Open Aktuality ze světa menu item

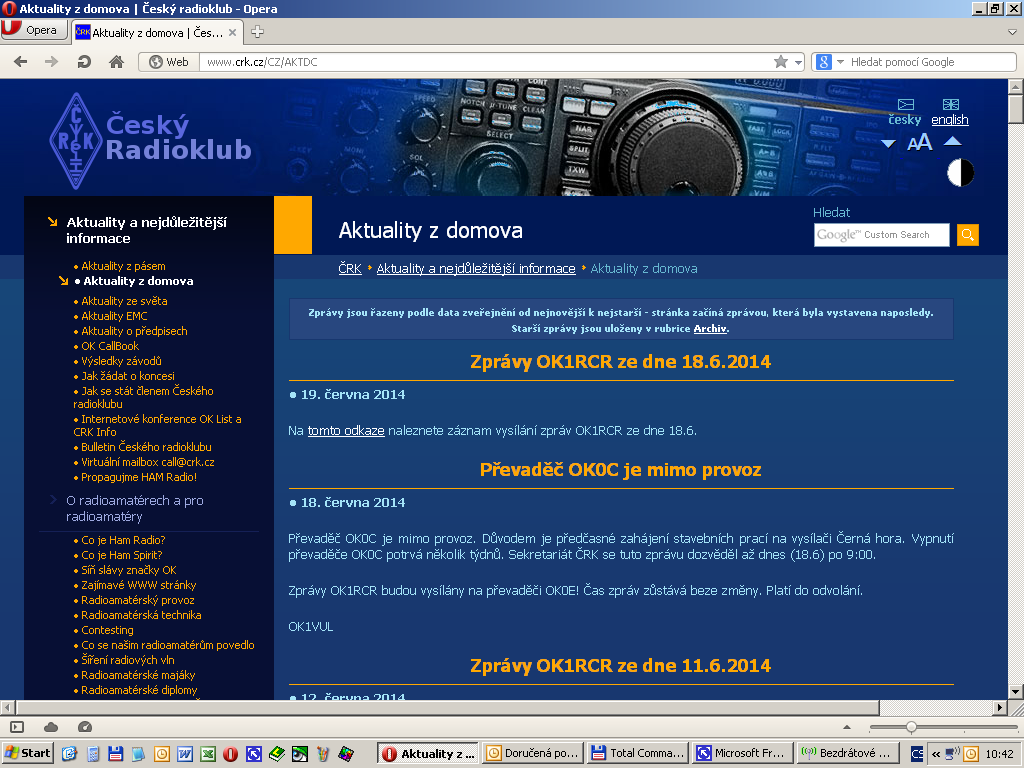point(124,301)
